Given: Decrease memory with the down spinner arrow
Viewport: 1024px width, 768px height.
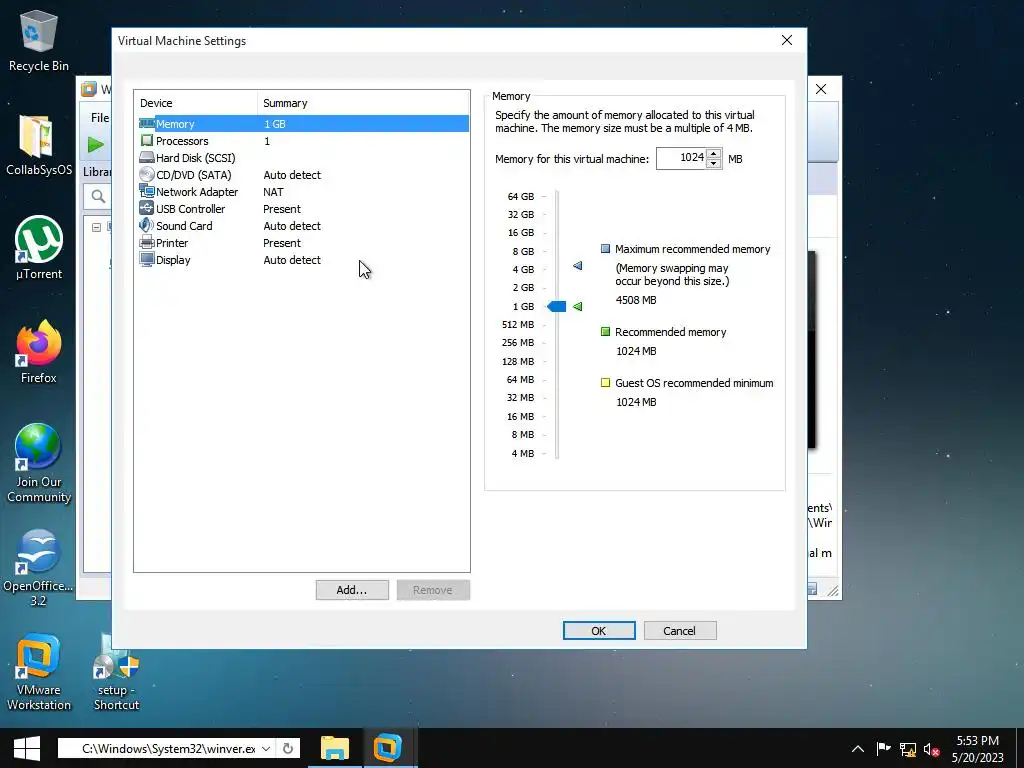Looking at the screenshot, I should (x=714, y=163).
